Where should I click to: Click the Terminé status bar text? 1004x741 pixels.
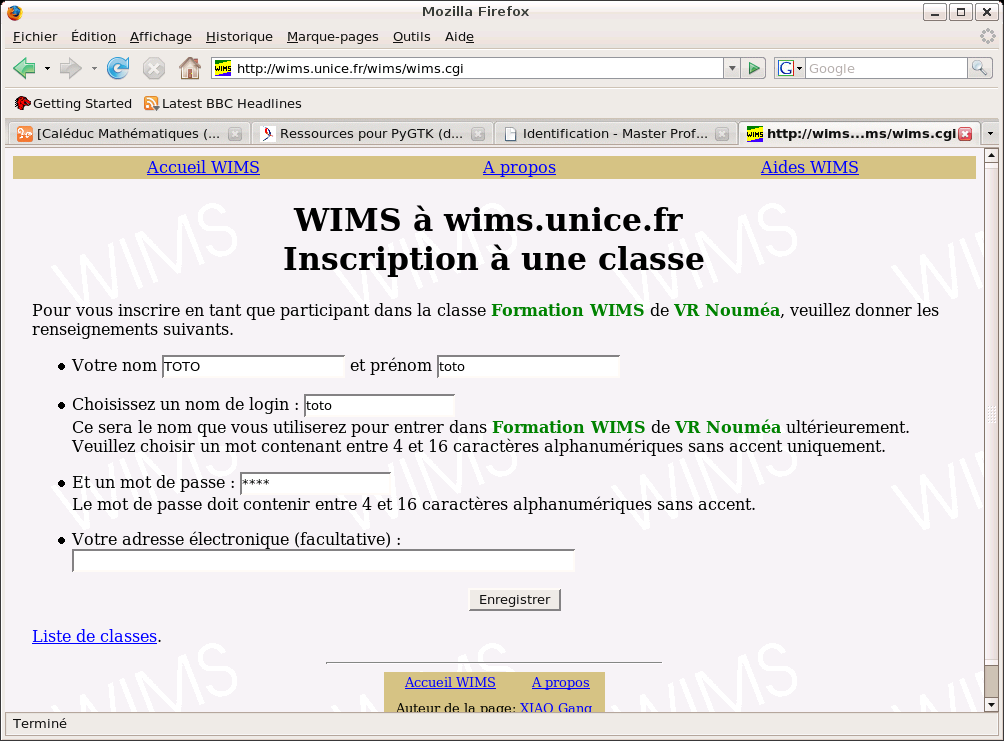click(40, 724)
